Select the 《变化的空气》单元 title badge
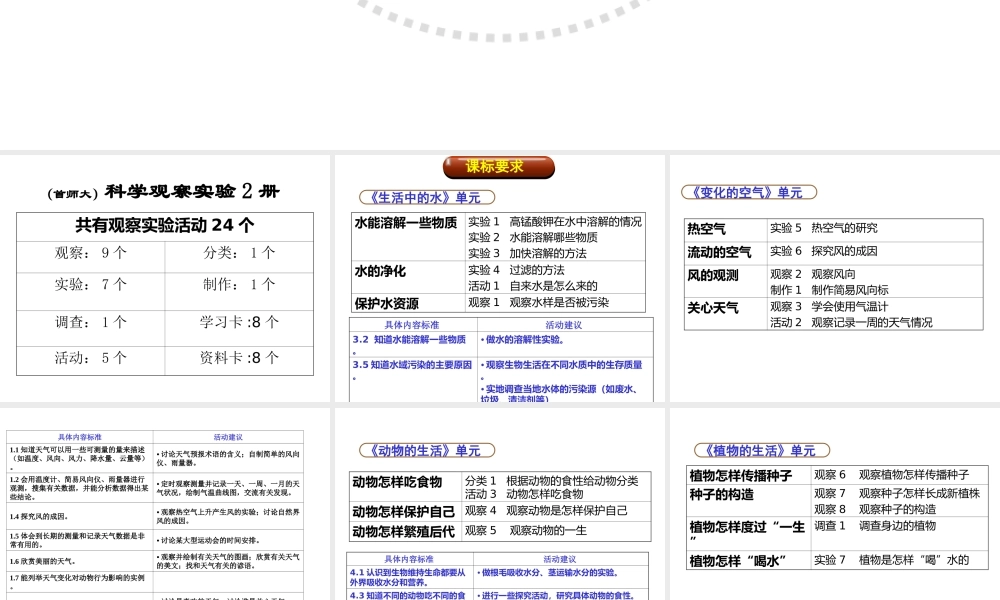This screenshot has height=600, width=1000. (748, 192)
